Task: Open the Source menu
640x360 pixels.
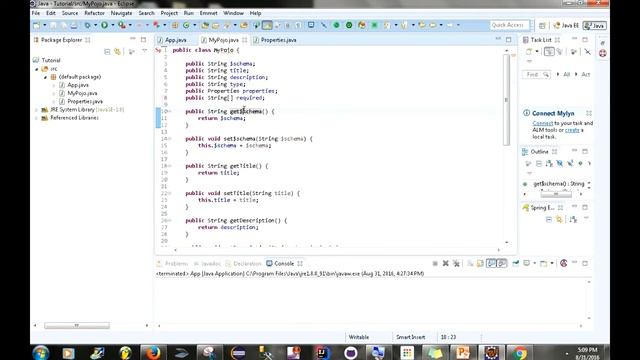Action: 70,13
